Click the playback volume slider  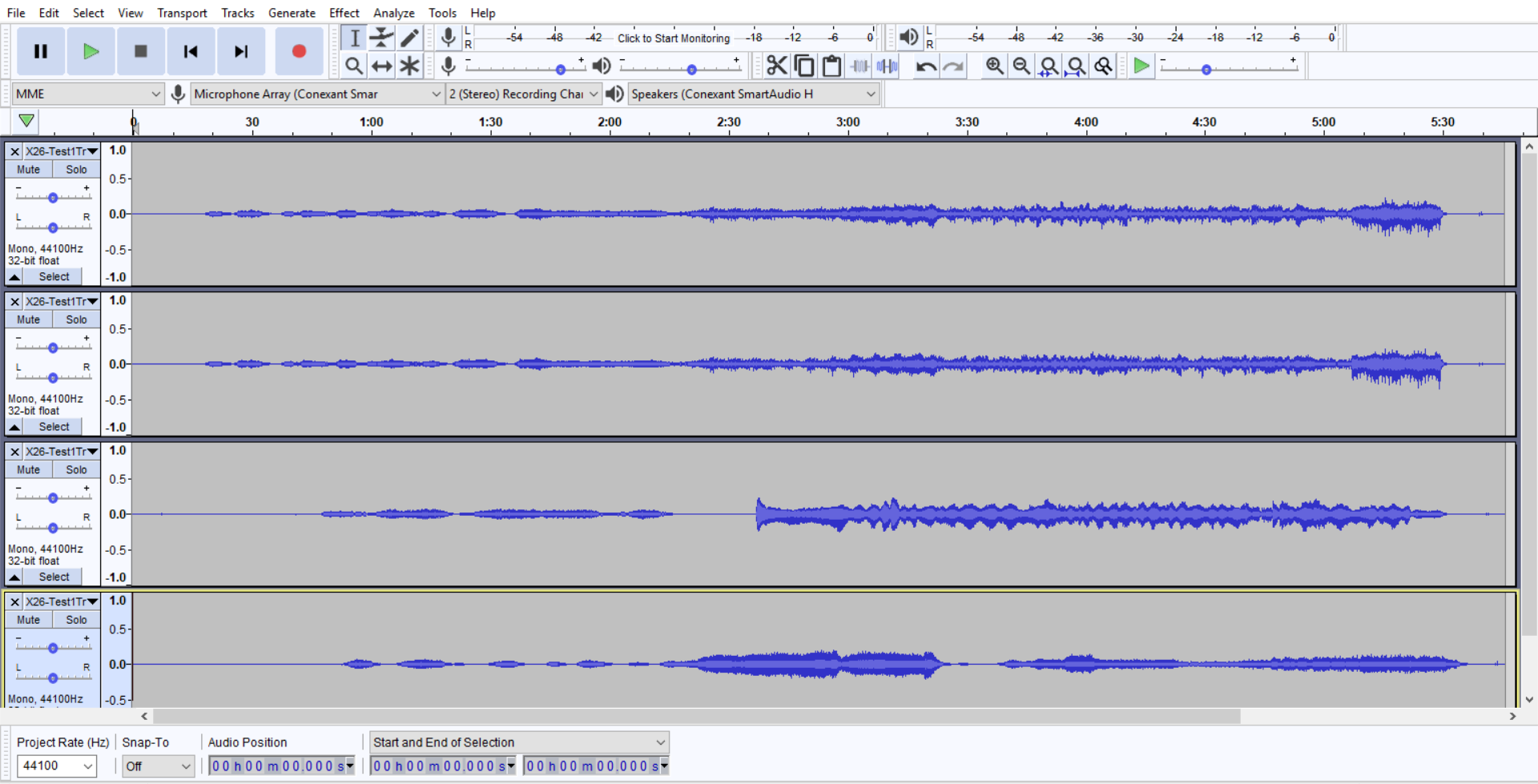click(x=679, y=69)
